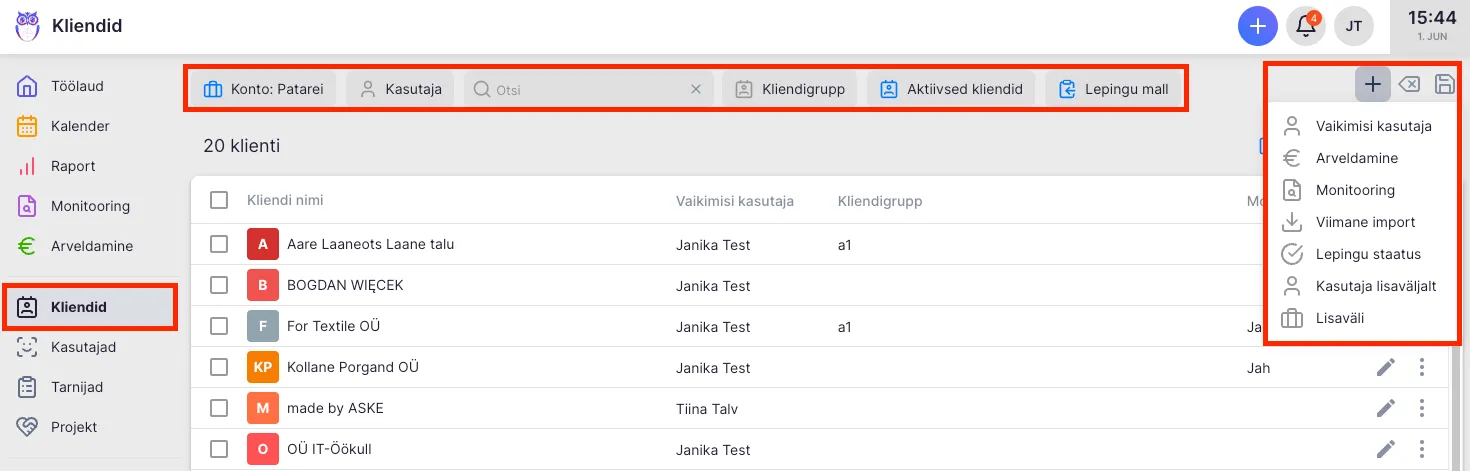
Task: Open three-dot menu for made by ASKE
Action: 1421,408
